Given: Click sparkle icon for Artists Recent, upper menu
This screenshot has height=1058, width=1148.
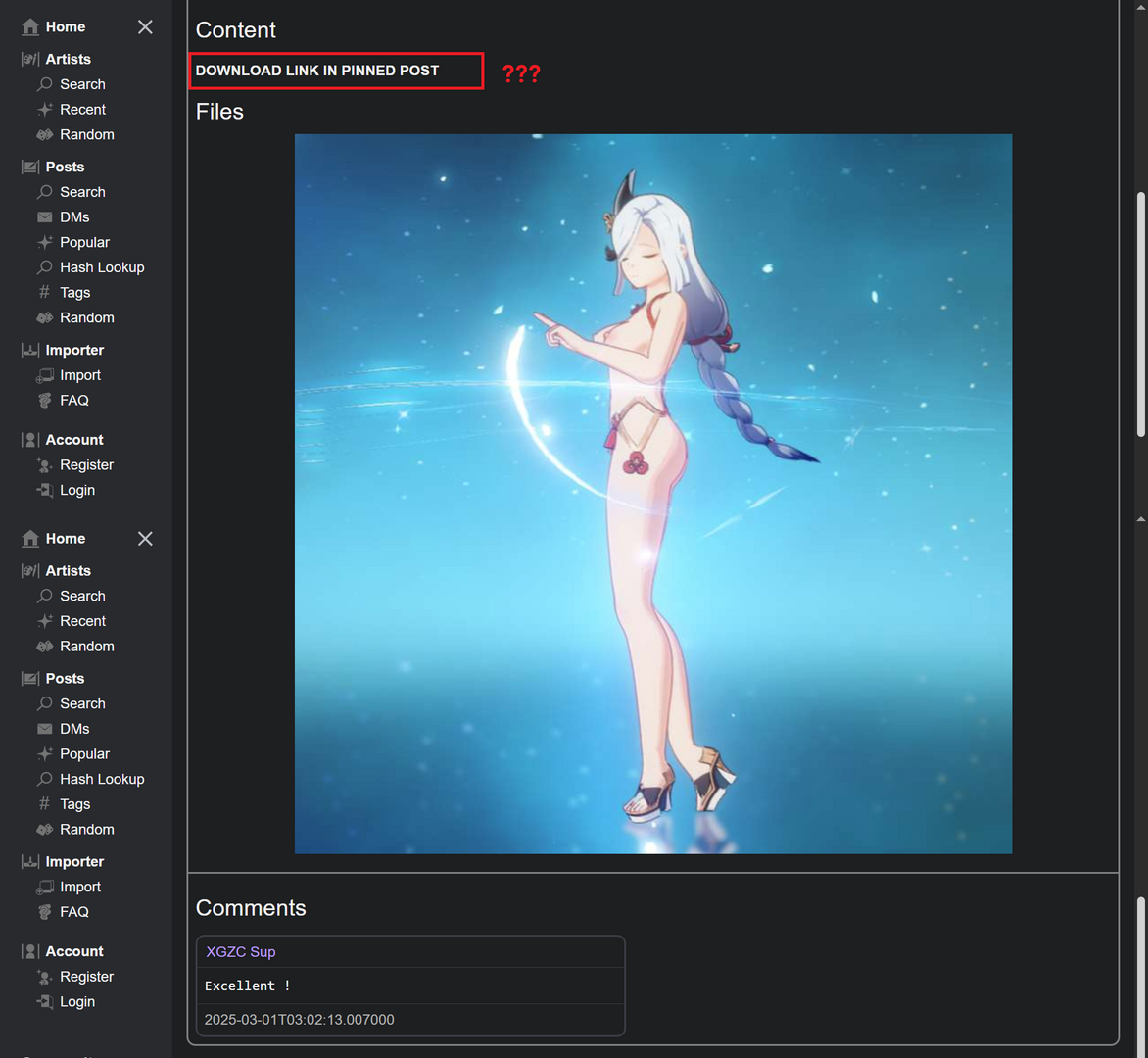Looking at the screenshot, I should pos(45,109).
